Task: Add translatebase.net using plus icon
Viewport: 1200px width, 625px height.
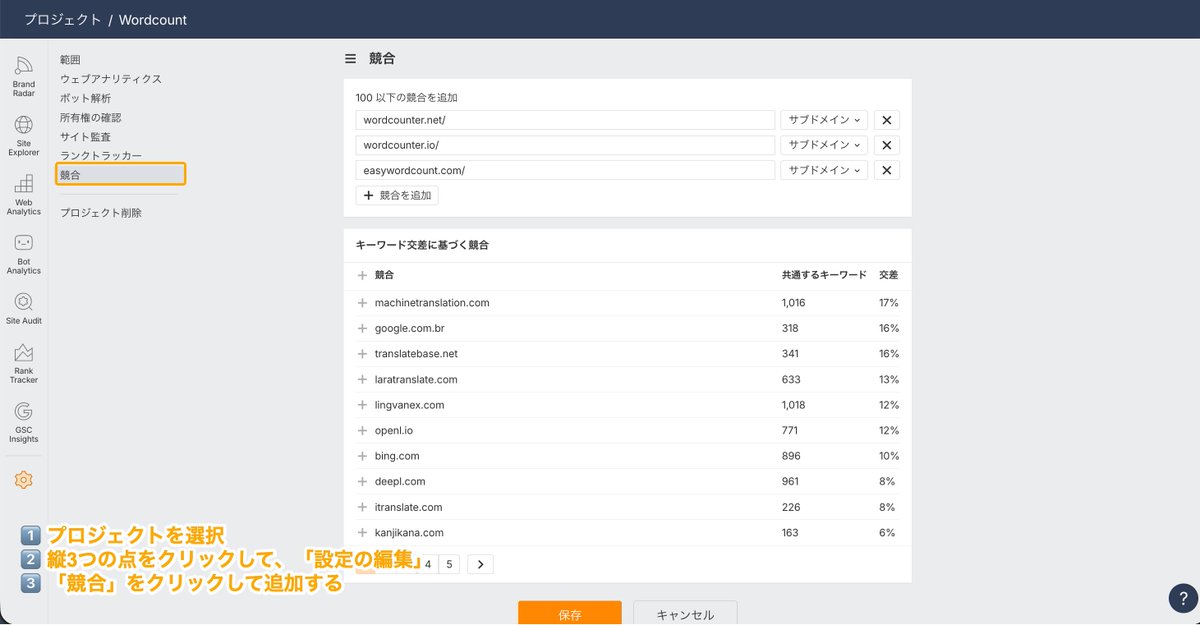Action: pos(362,354)
